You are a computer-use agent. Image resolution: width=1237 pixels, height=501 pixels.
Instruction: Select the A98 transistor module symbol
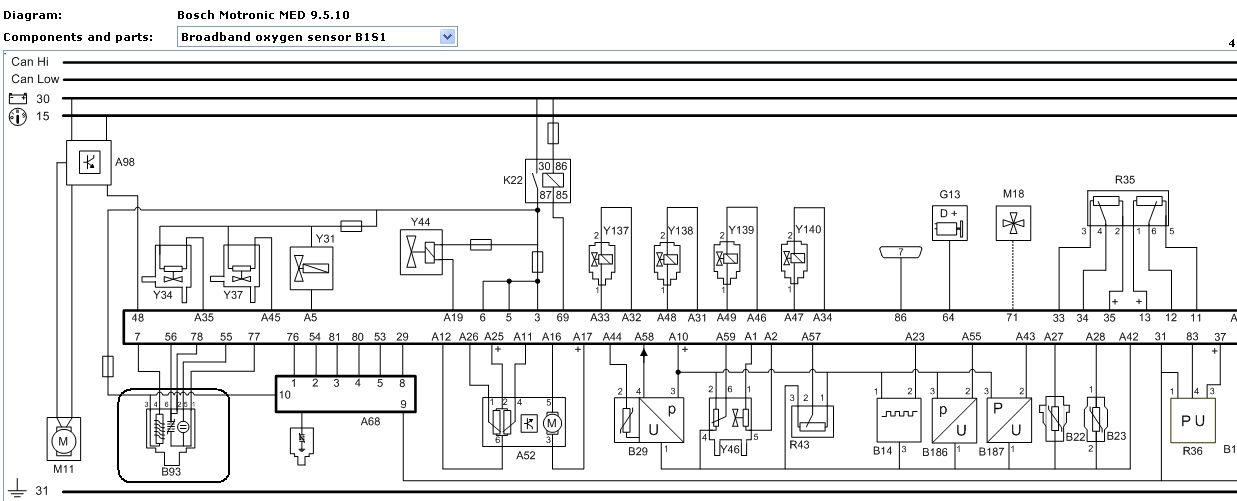[x=87, y=161]
